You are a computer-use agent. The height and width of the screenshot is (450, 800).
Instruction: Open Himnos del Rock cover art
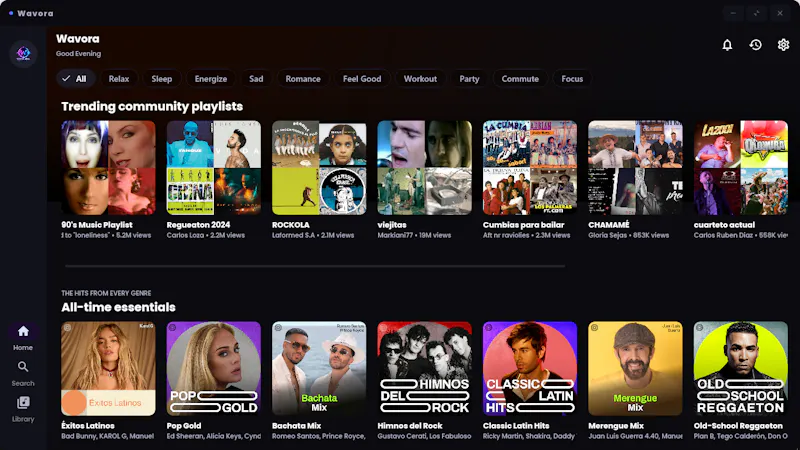(x=424, y=368)
